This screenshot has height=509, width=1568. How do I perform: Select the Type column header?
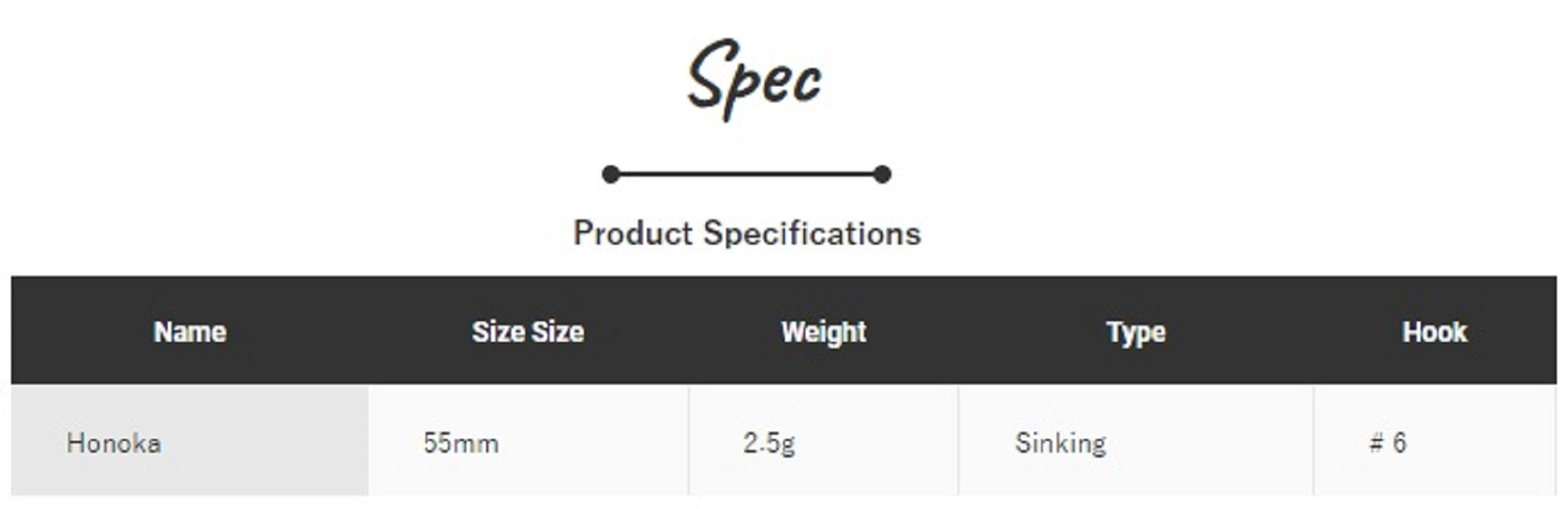[1135, 332]
